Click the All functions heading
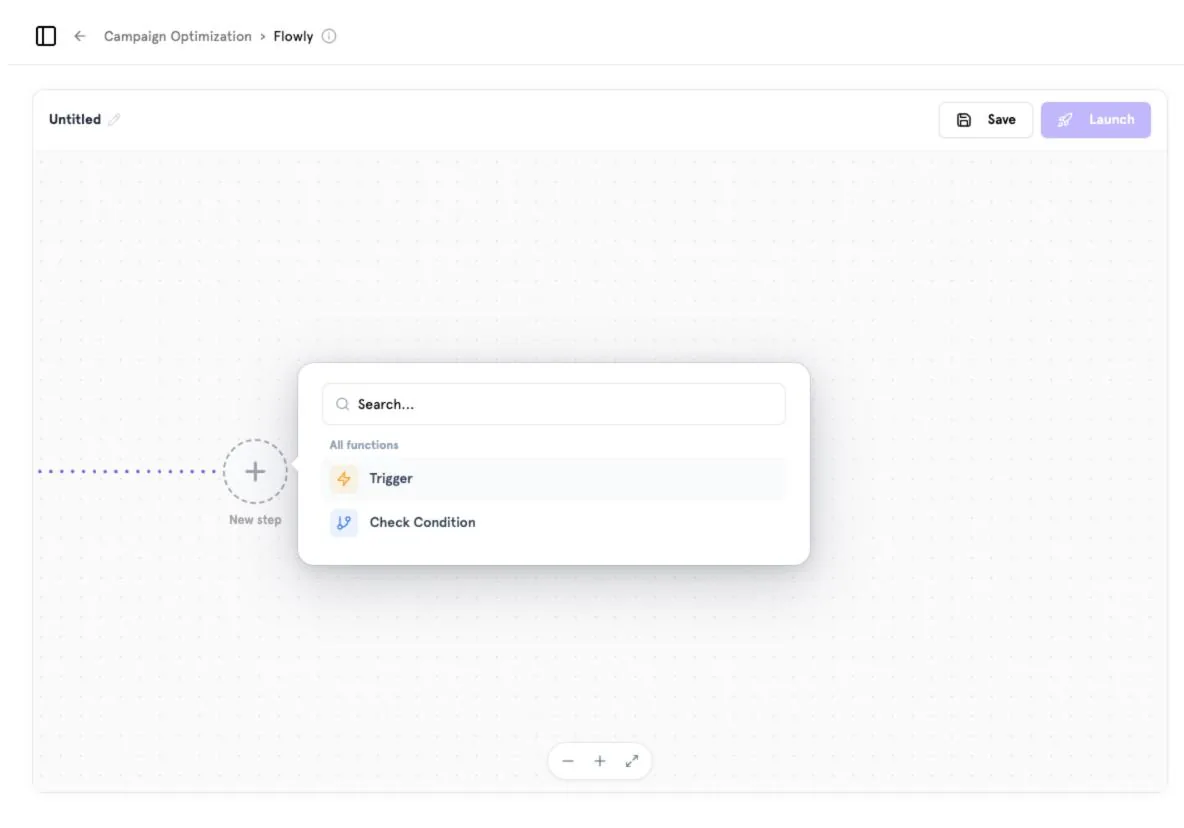Viewport: 1184px width, 828px height. tap(364, 445)
